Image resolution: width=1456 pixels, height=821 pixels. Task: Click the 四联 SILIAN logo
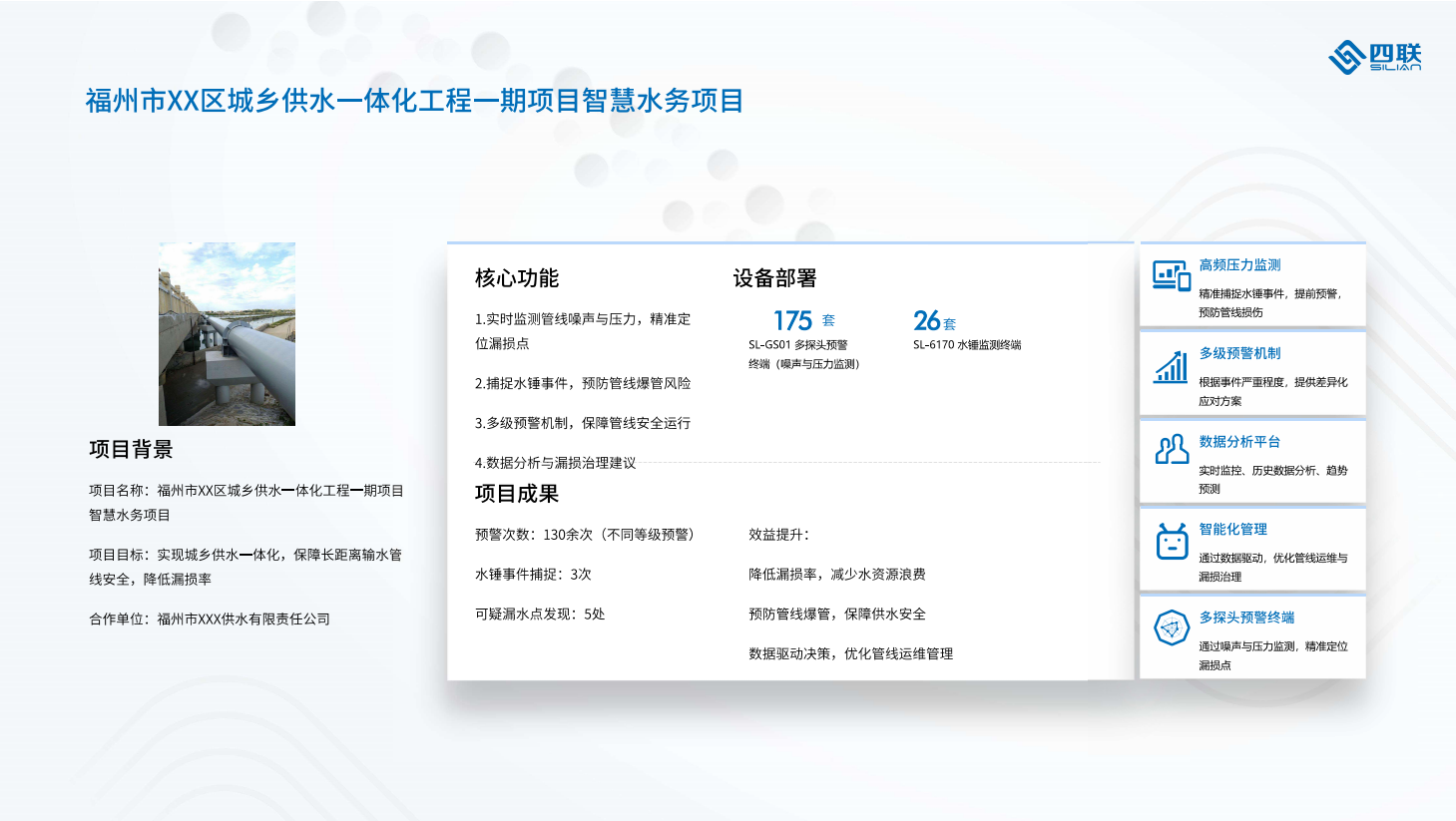click(x=1374, y=58)
